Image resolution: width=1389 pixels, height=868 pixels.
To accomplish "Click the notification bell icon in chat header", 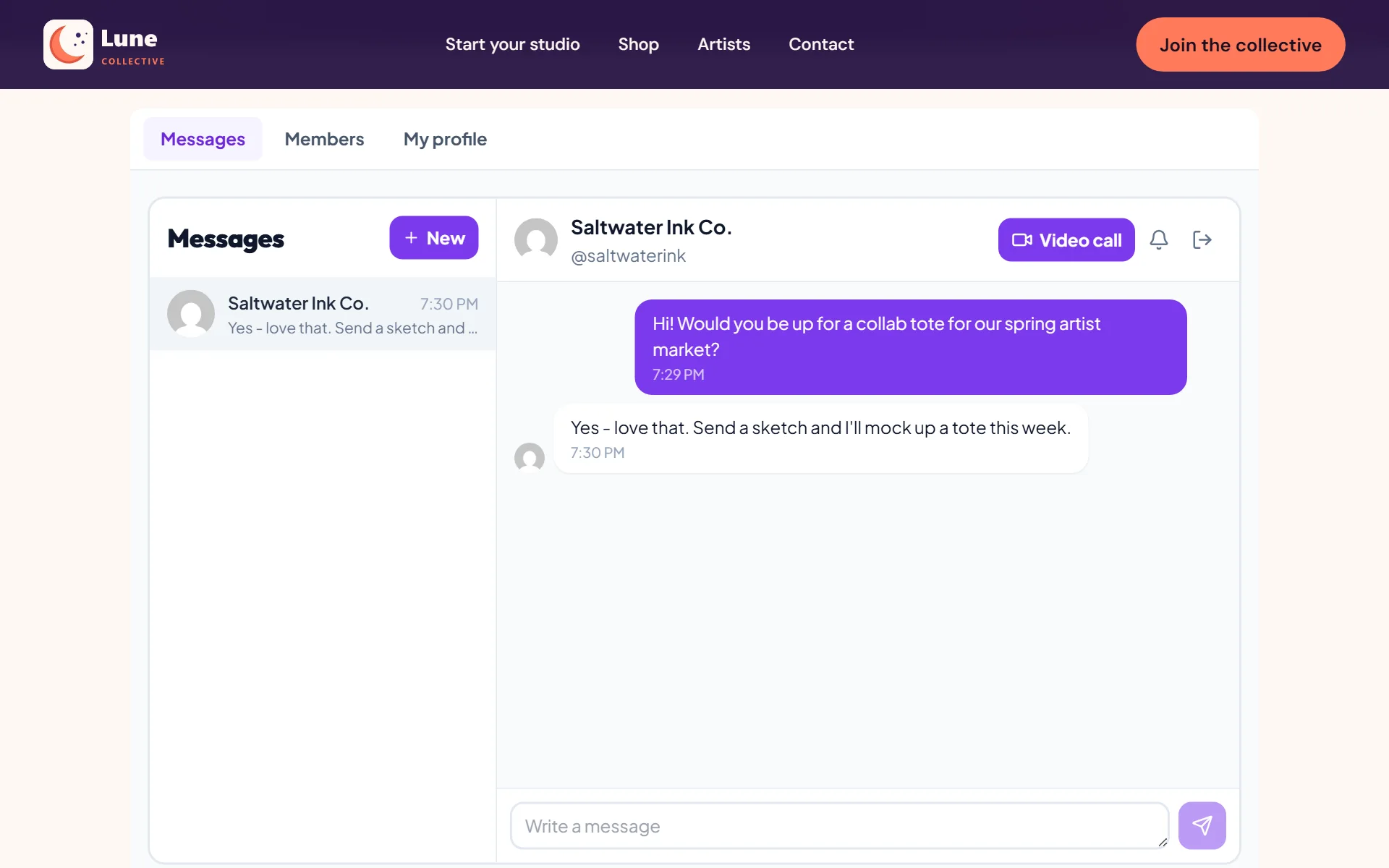I will (1159, 239).
